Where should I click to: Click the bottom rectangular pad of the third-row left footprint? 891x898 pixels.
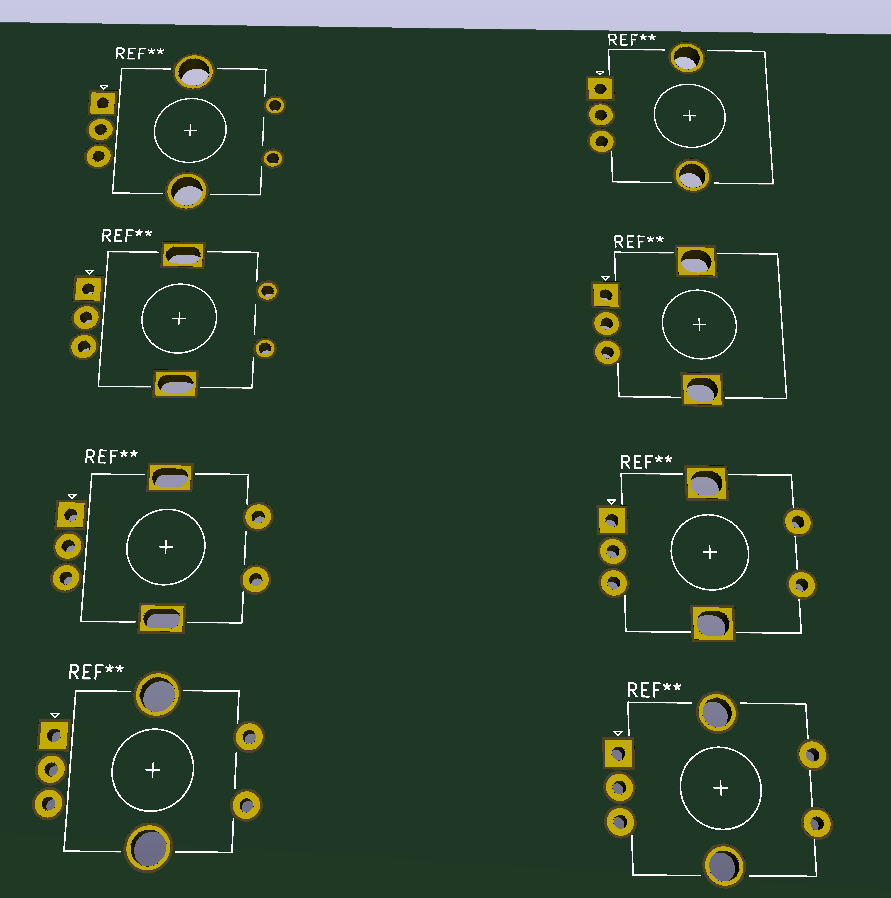click(x=164, y=617)
